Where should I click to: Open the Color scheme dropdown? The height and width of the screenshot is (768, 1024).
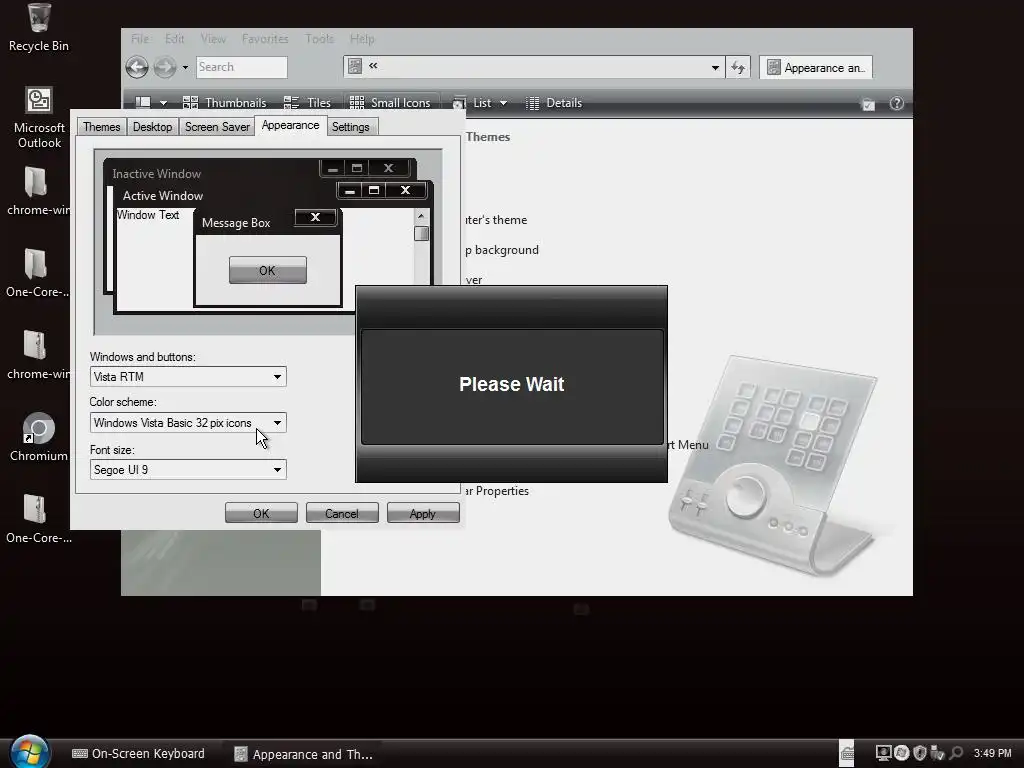coord(188,423)
